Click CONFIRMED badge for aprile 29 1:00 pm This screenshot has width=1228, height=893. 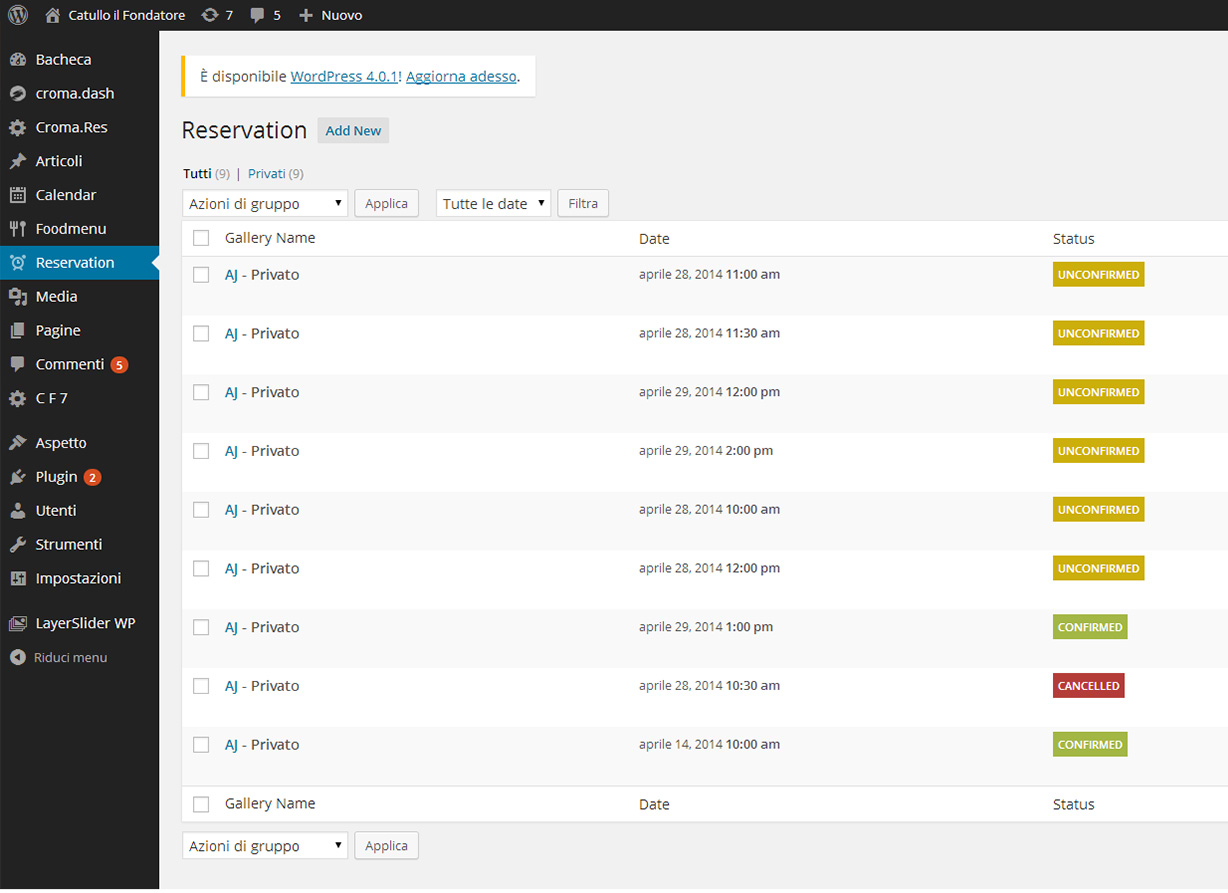pos(1090,627)
